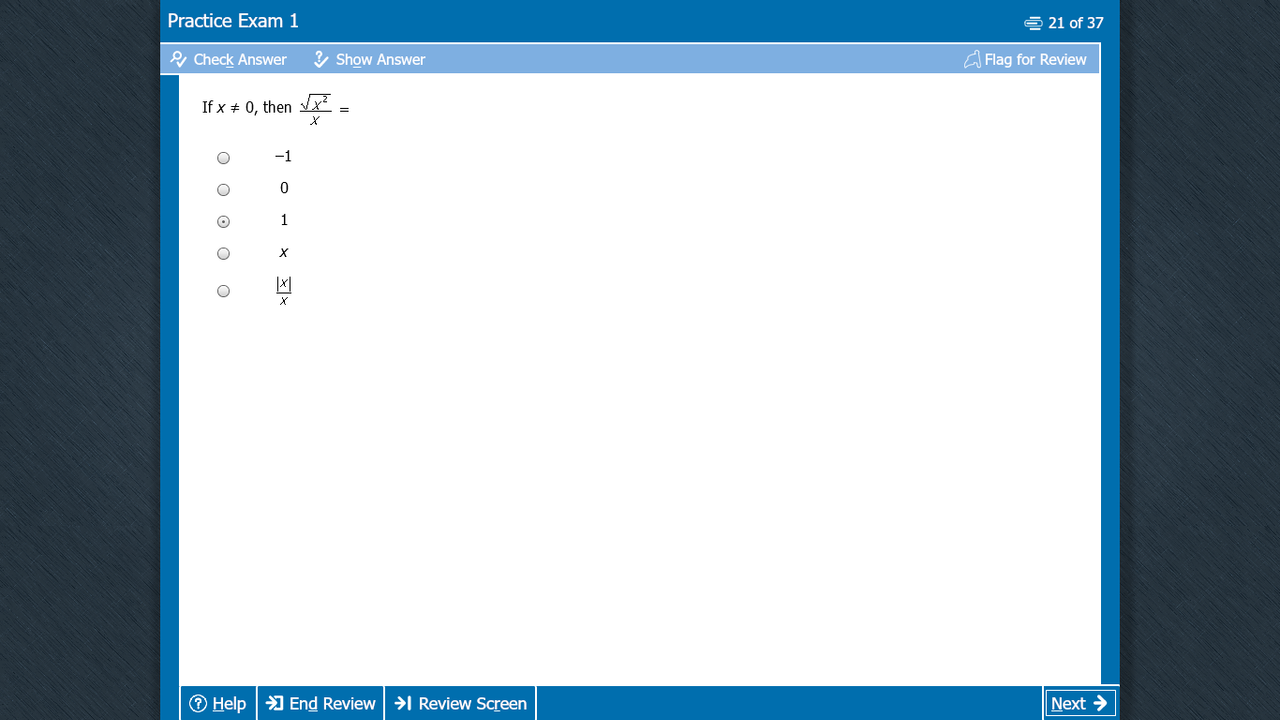1280x720 pixels.
Task: Click the Help question-mark icon
Action: (x=198, y=703)
